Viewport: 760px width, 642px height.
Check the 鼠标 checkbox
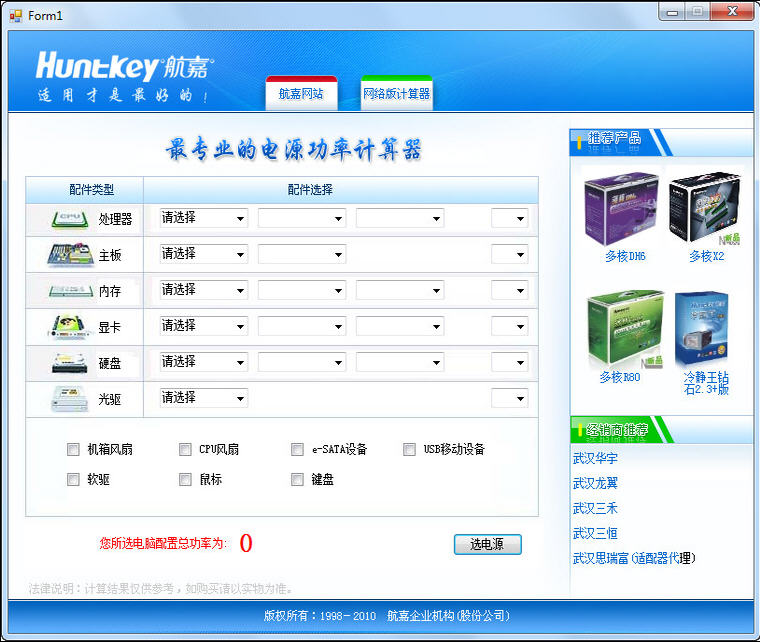click(185, 480)
